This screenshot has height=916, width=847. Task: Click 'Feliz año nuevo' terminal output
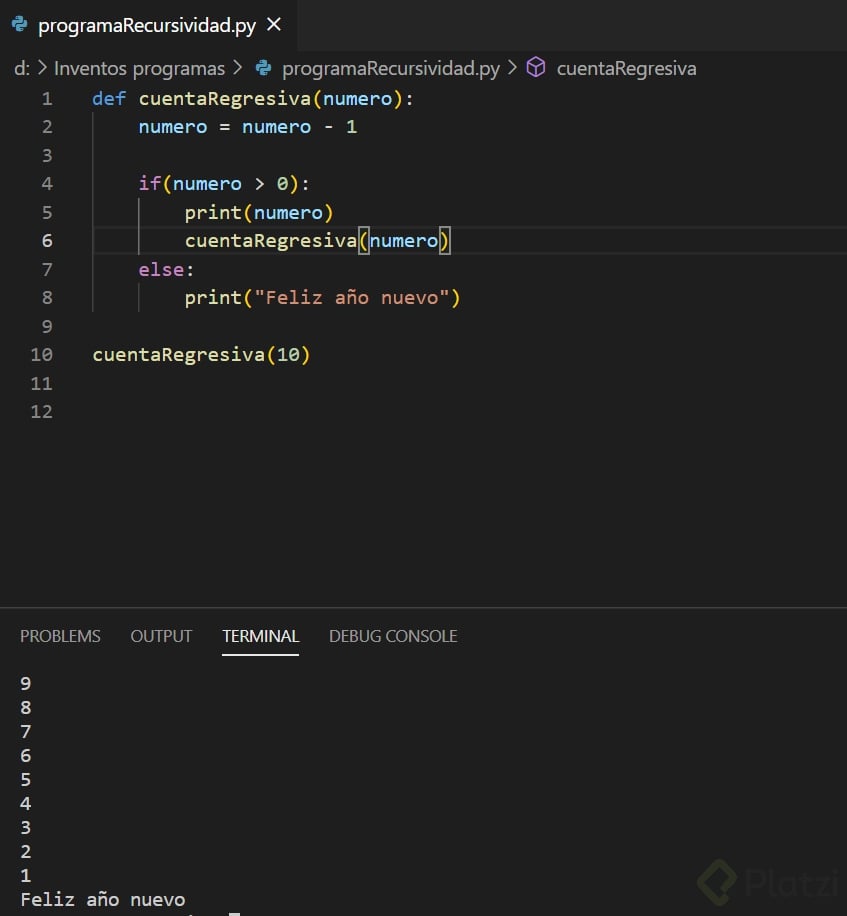(x=103, y=900)
